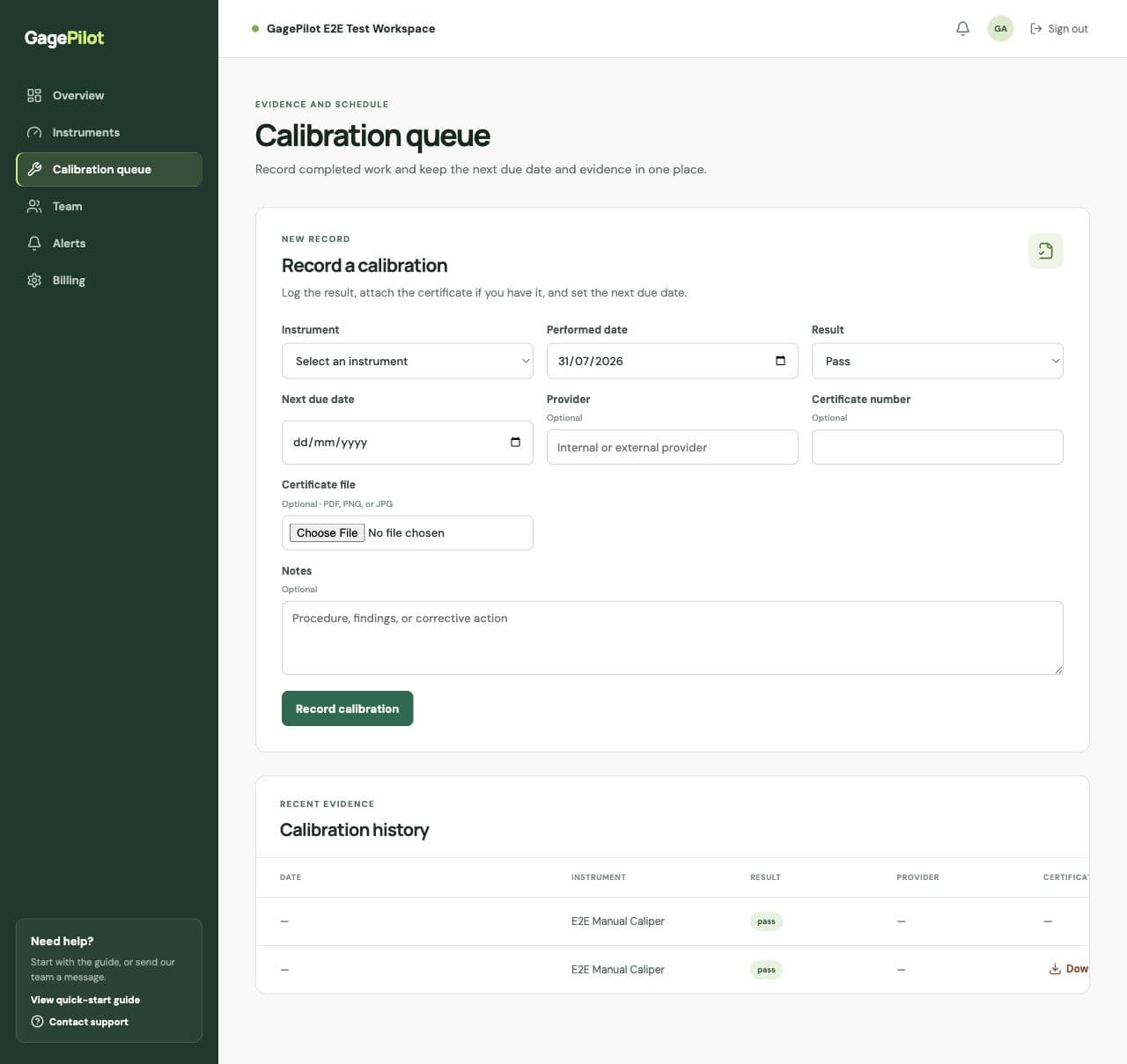Click the No file chosen text
Screen dimensions: 1127x1064
tap(406, 532)
